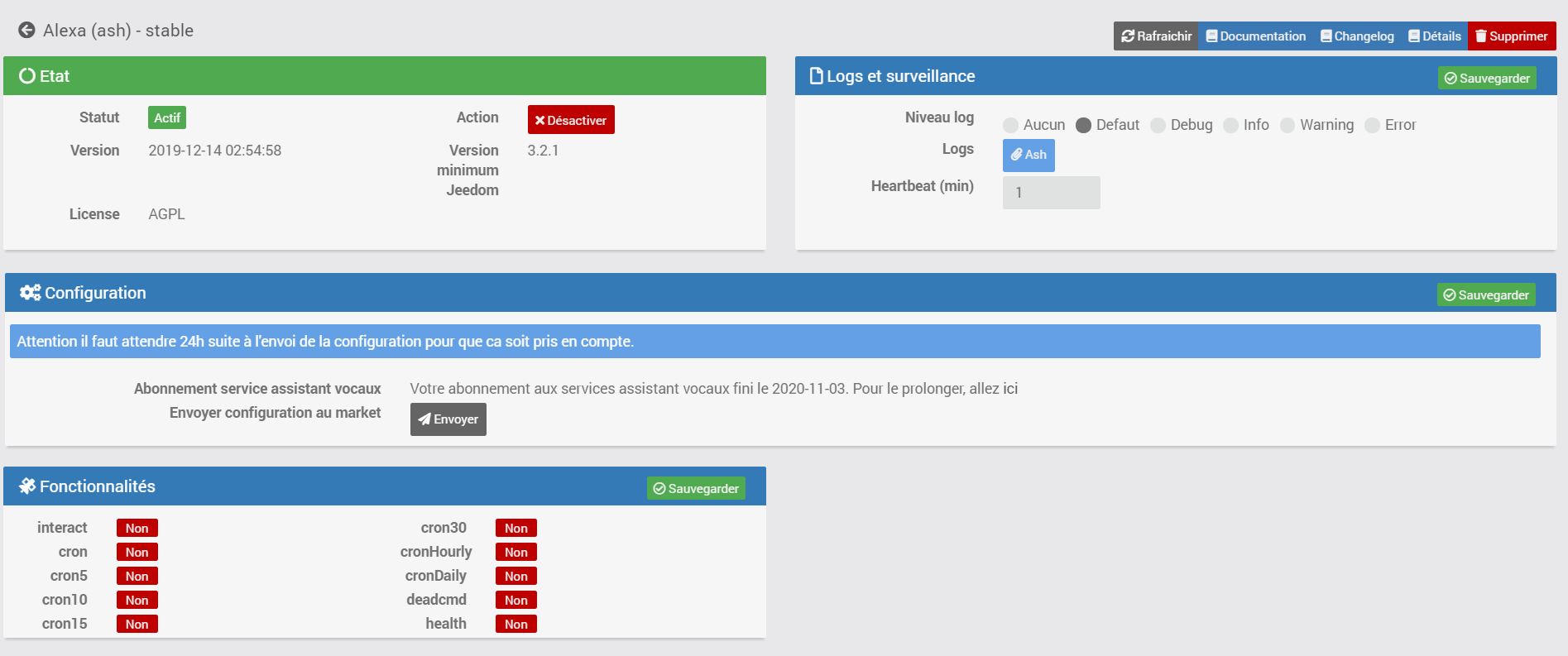This screenshot has width=1568, height=656.
Task: Select the Warning log level
Action: [x=1287, y=125]
